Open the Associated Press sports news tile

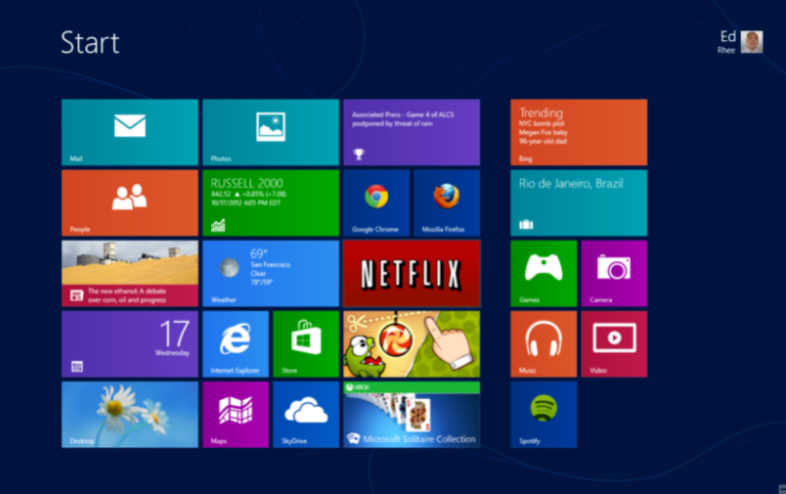412,132
